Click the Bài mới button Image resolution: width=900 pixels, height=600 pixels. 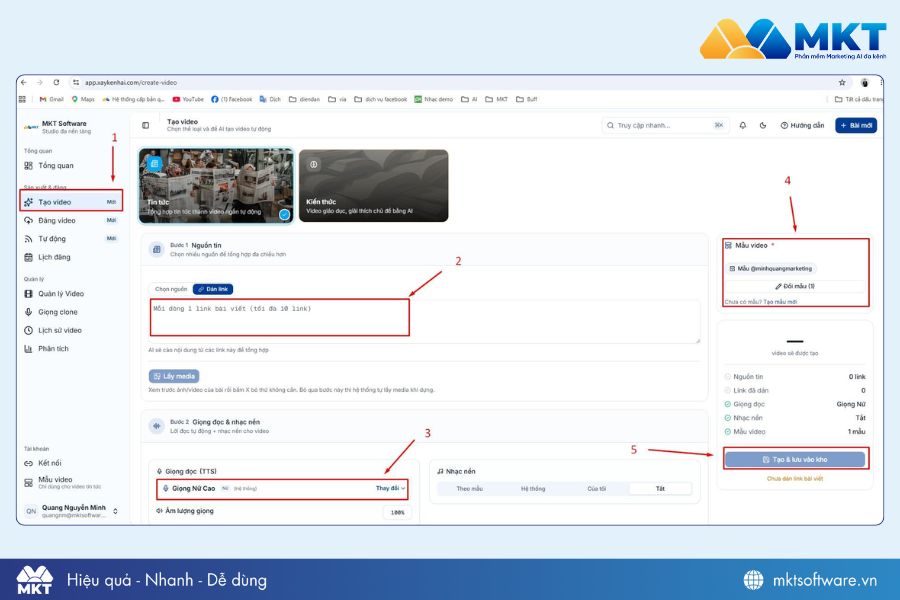[856, 125]
